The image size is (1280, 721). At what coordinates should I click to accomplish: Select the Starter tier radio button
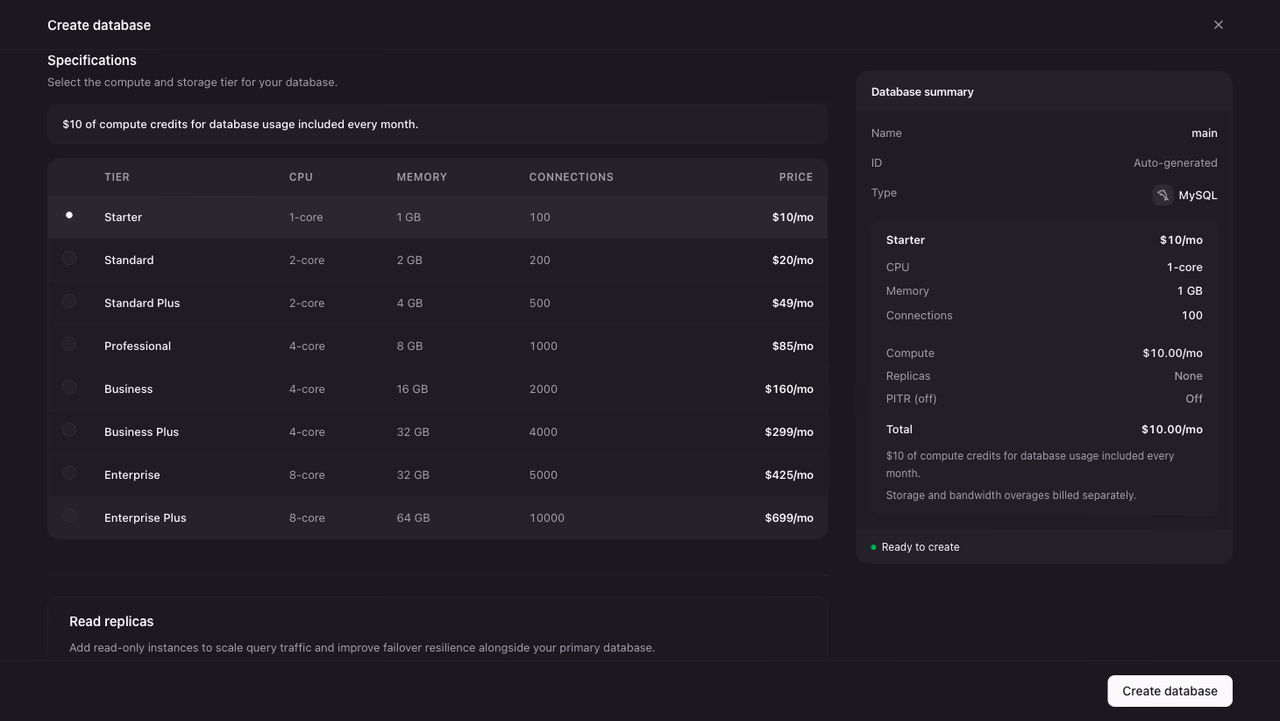pos(69,215)
